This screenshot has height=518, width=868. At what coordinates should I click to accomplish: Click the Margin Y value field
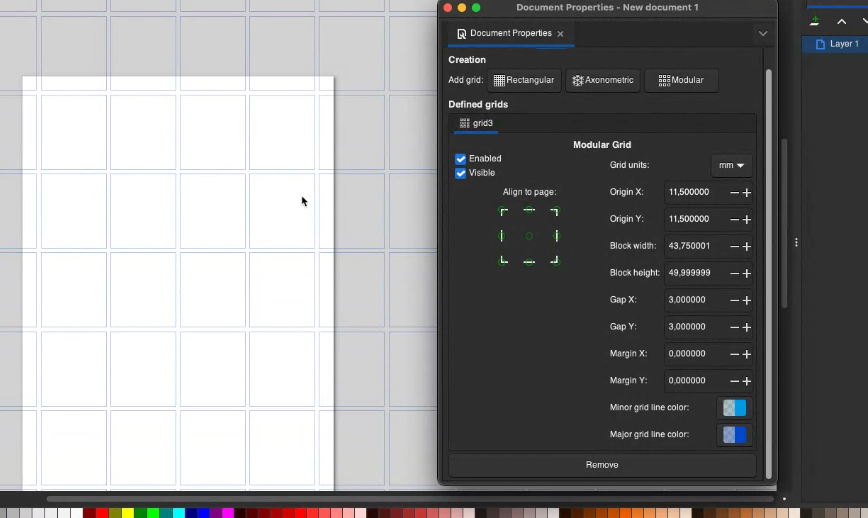(695, 381)
